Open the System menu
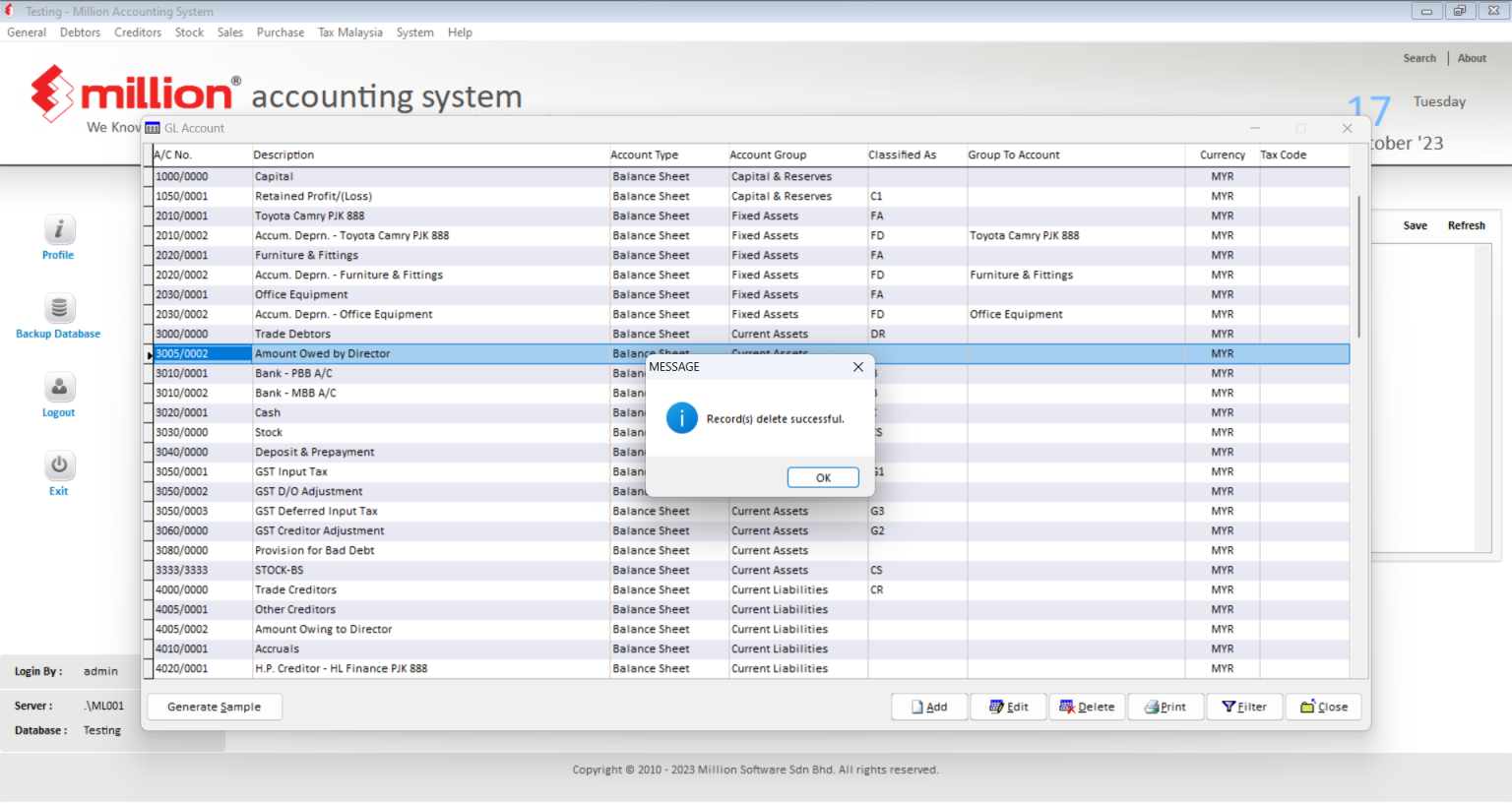Viewport: 1512px width, 803px height. click(x=415, y=32)
